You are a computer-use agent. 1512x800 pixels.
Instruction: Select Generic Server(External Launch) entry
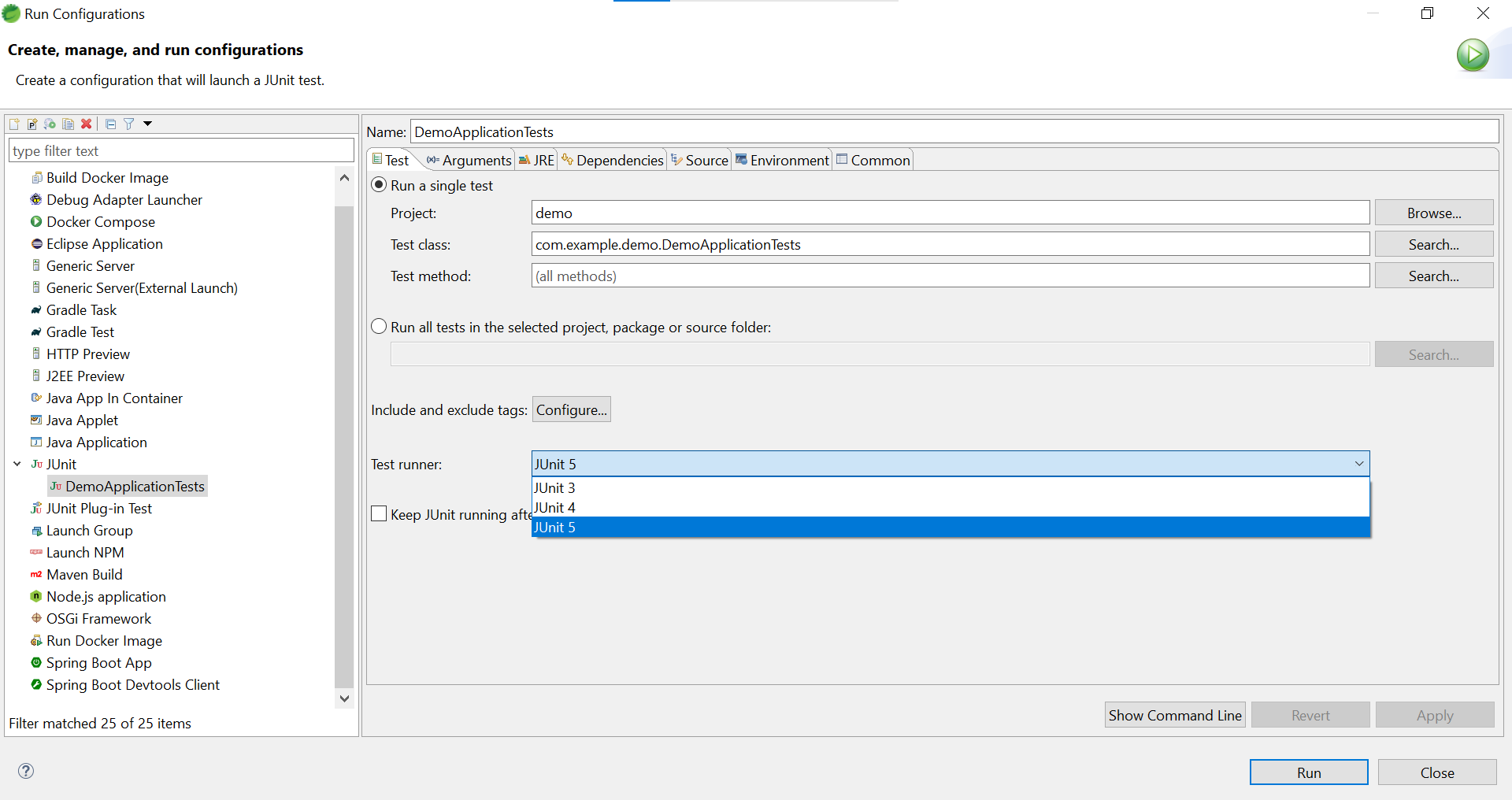tap(142, 288)
